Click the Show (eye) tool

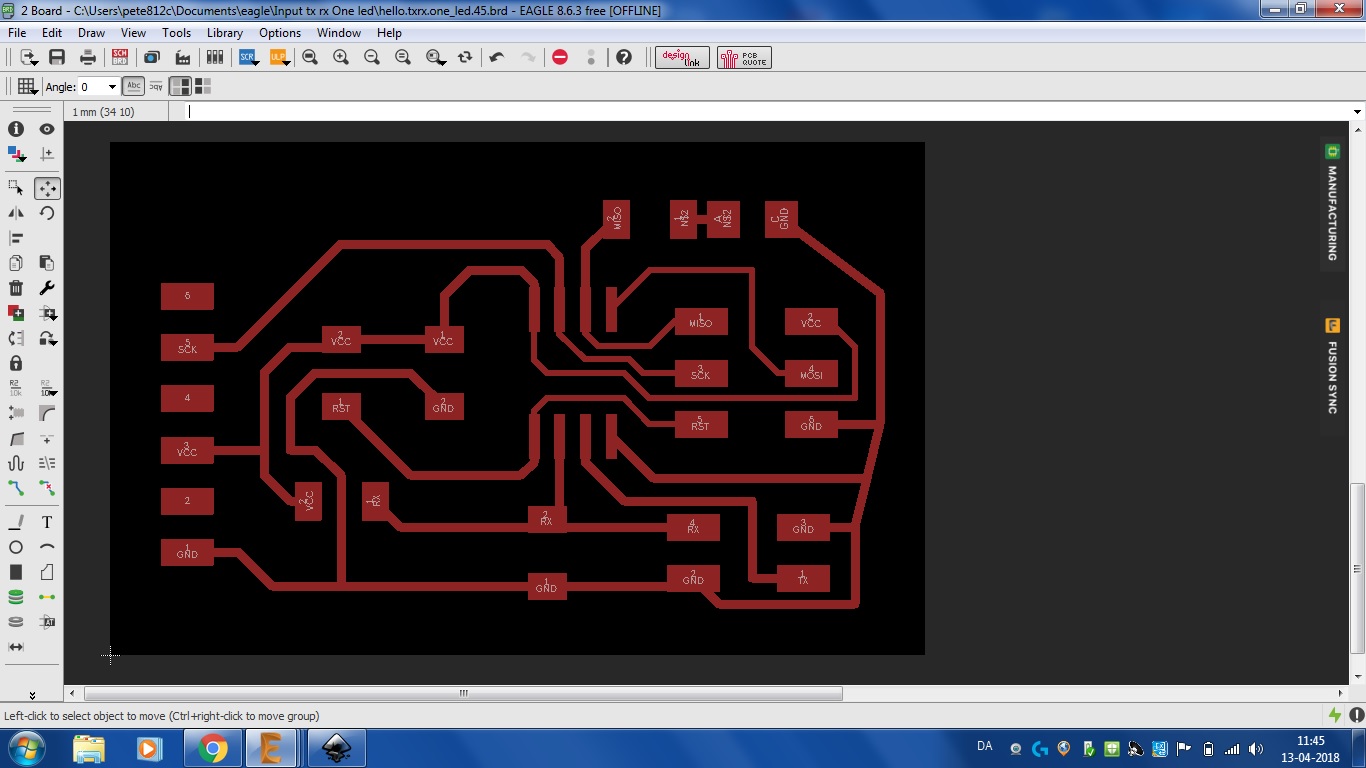point(47,129)
